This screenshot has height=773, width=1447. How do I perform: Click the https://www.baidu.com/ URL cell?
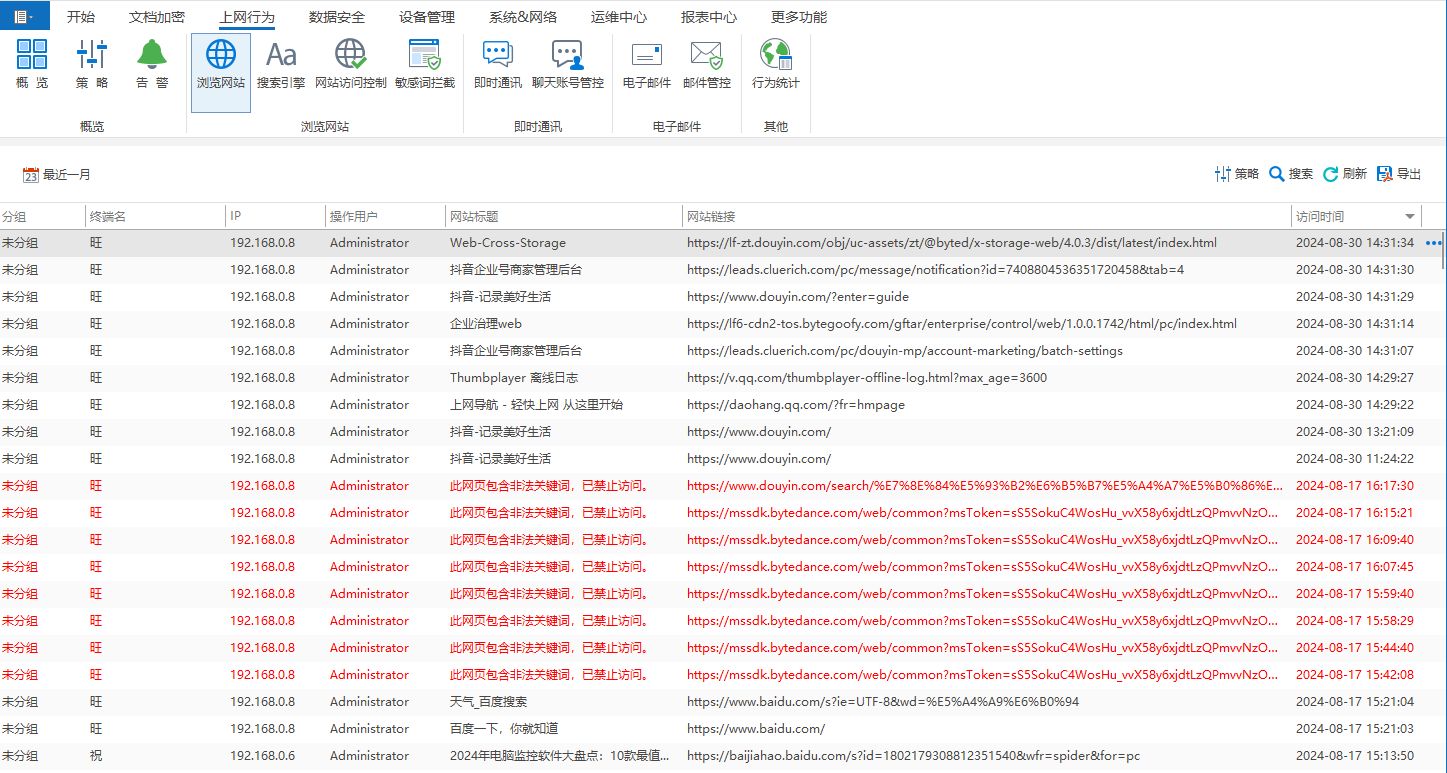(x=756, y=729)
